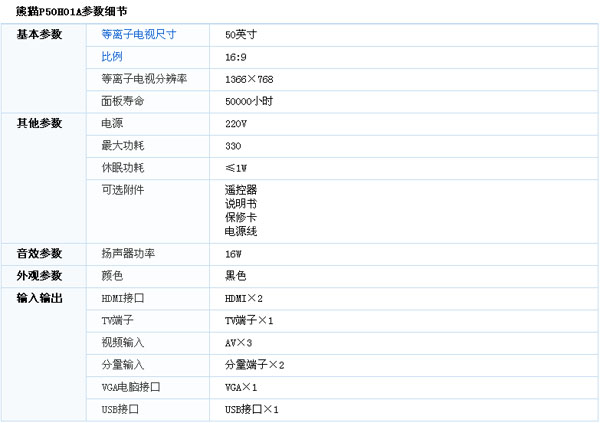The width and height of the screenshot is (600, 423).
Task: Select the value 1366×768
Action: pyautogui.click(x=249, y=80)
